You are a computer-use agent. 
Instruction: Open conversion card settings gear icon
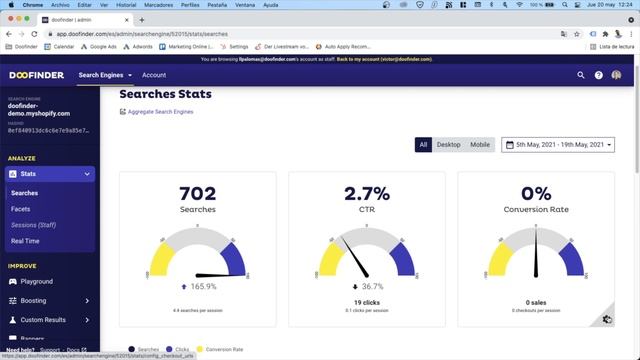tap(607, 319)
